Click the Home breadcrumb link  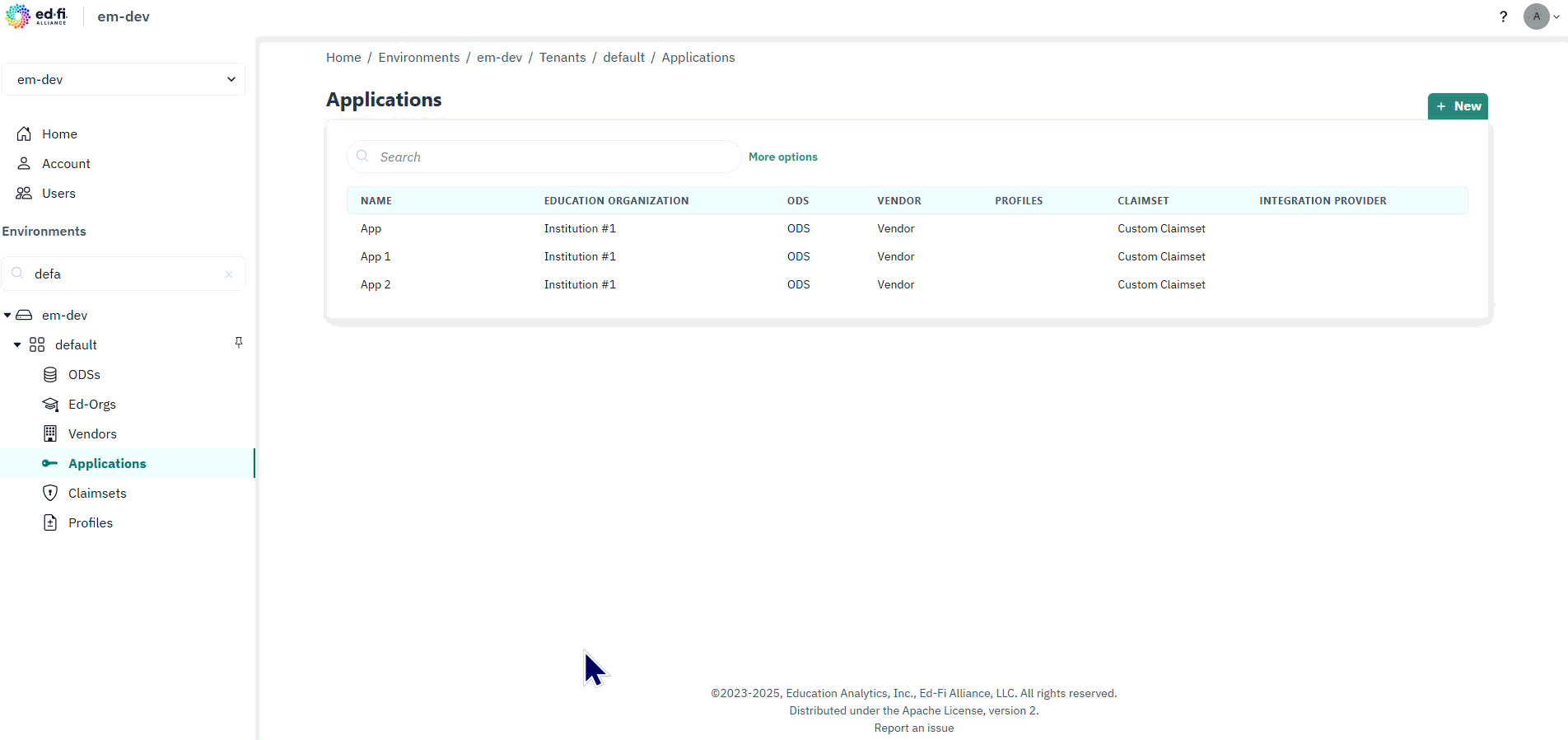343,57
